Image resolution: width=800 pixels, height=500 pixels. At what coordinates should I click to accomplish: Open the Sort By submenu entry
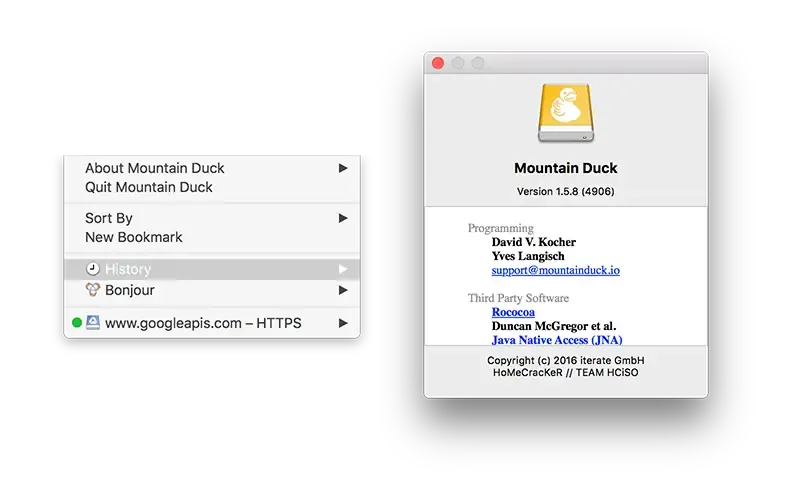pos(212,218)
